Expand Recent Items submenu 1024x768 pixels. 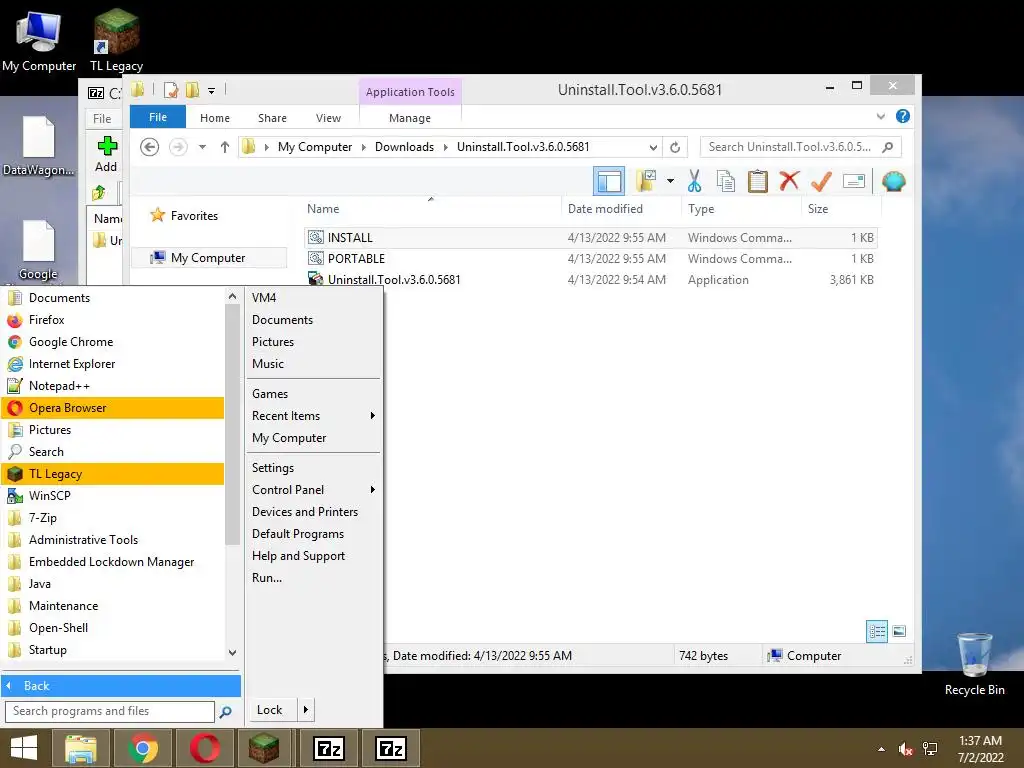click(314, 416)
